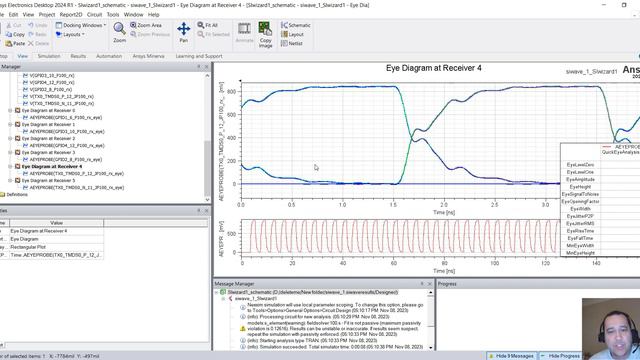Screen dimensions: 640x360
Task: Click the Zoom Previous button
Action: point(149,35)
